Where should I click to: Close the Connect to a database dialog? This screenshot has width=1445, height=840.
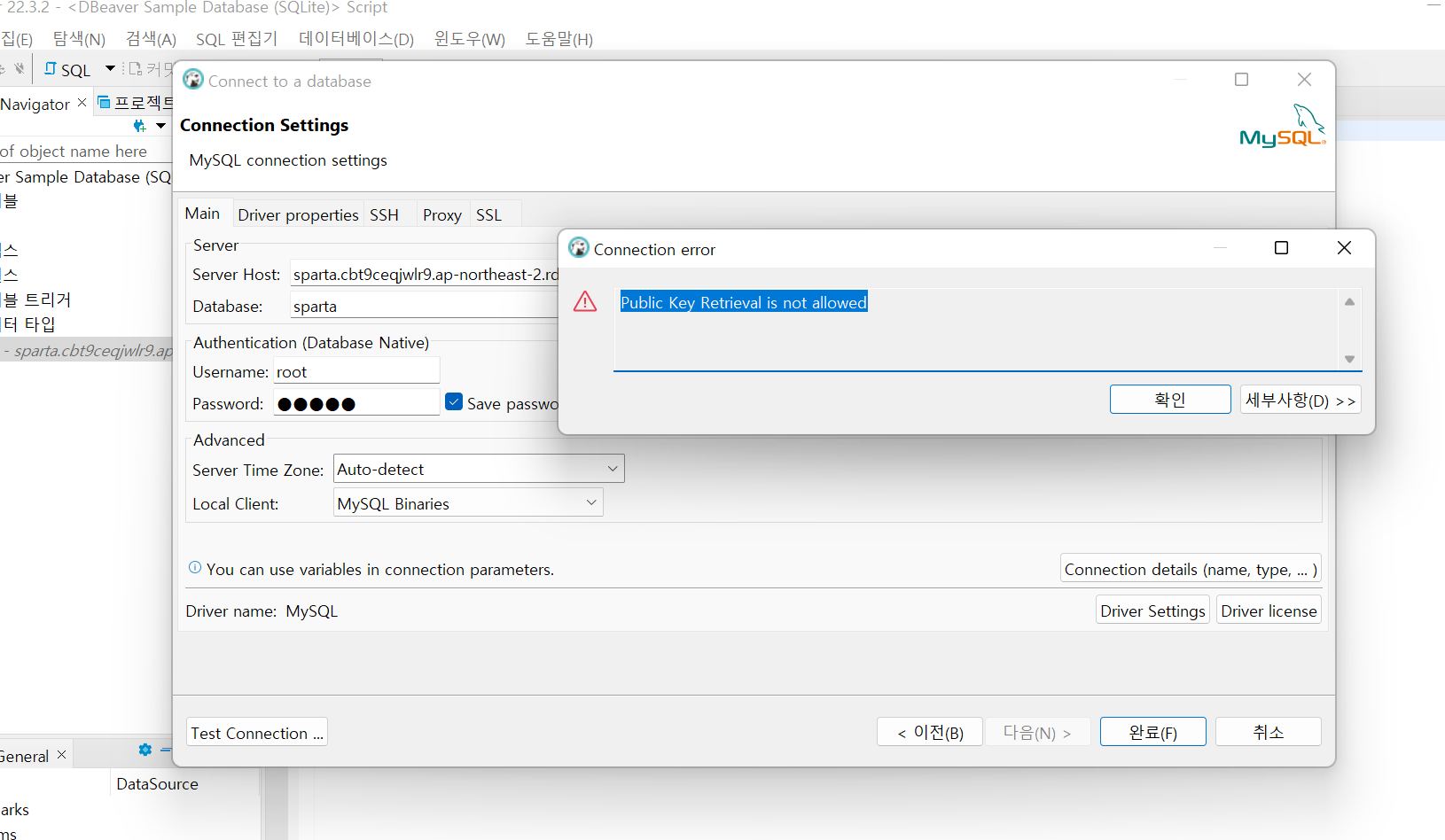click(x=1304, y=80)
